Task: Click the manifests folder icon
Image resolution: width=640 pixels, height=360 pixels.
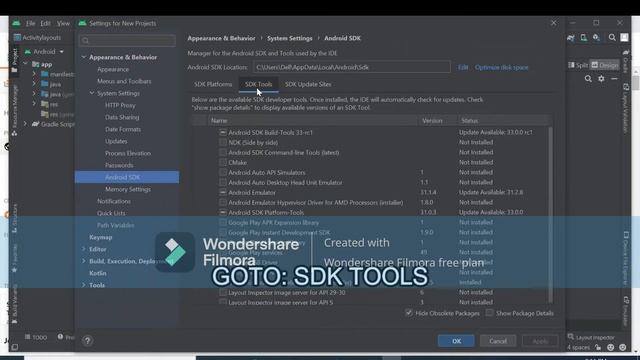Action: pos(44,74)
